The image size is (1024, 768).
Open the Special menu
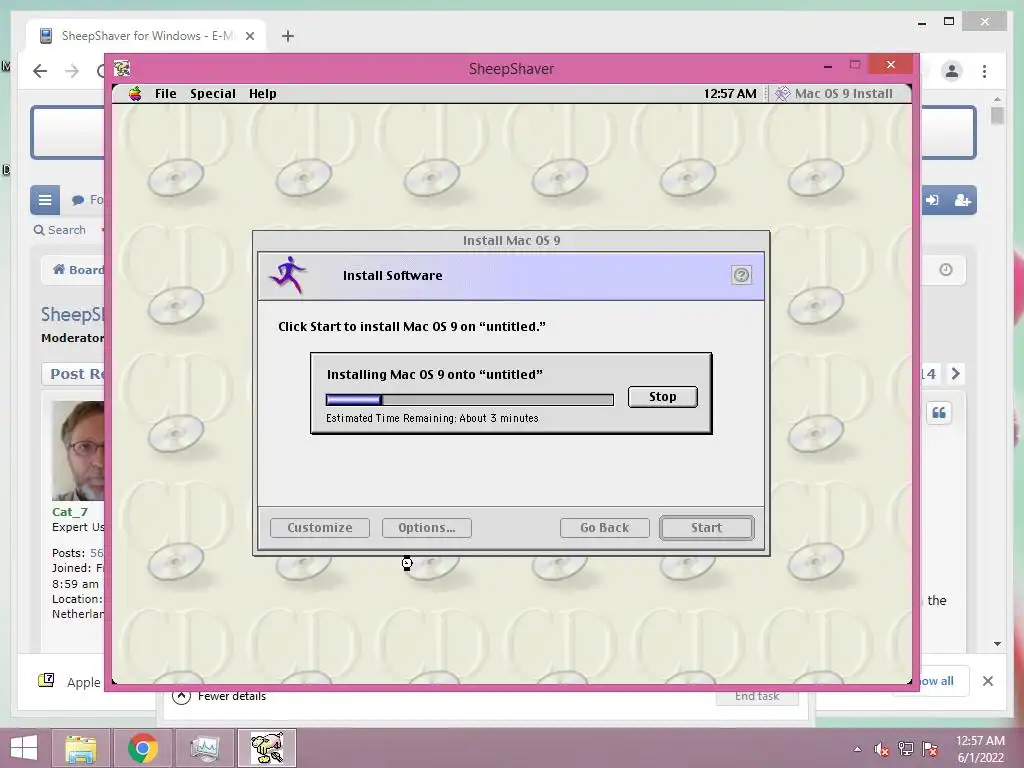coord(212,93)
